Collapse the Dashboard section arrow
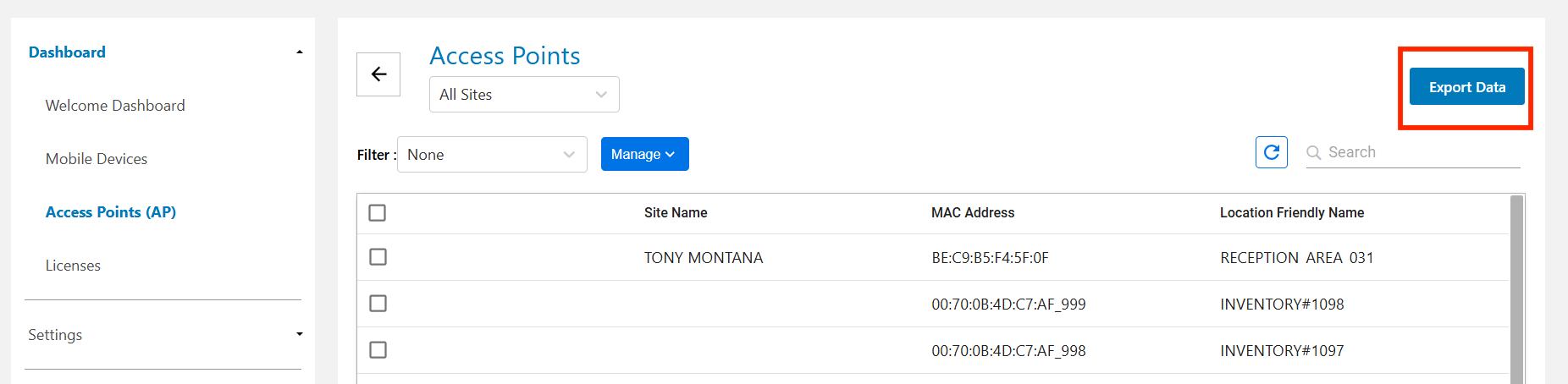Viewport: 1568px width, 384px height. 299,52
